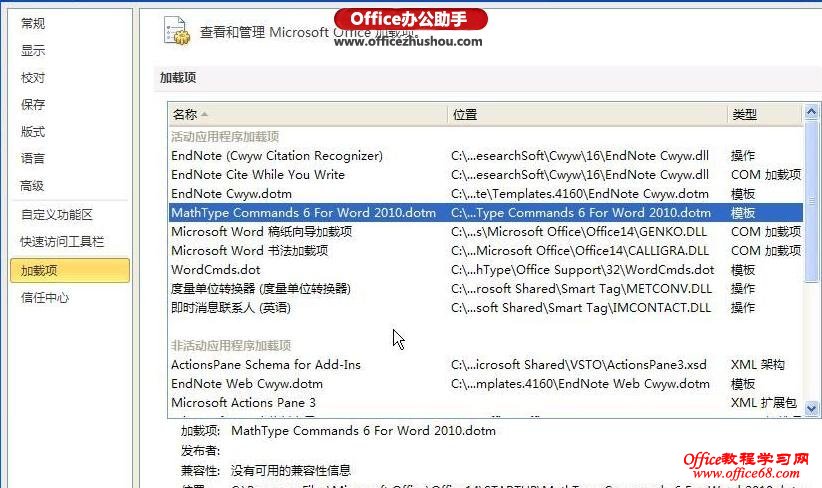Click the GENKO.DLL location path
822x488 pixels.
click(x=579, y=232)
